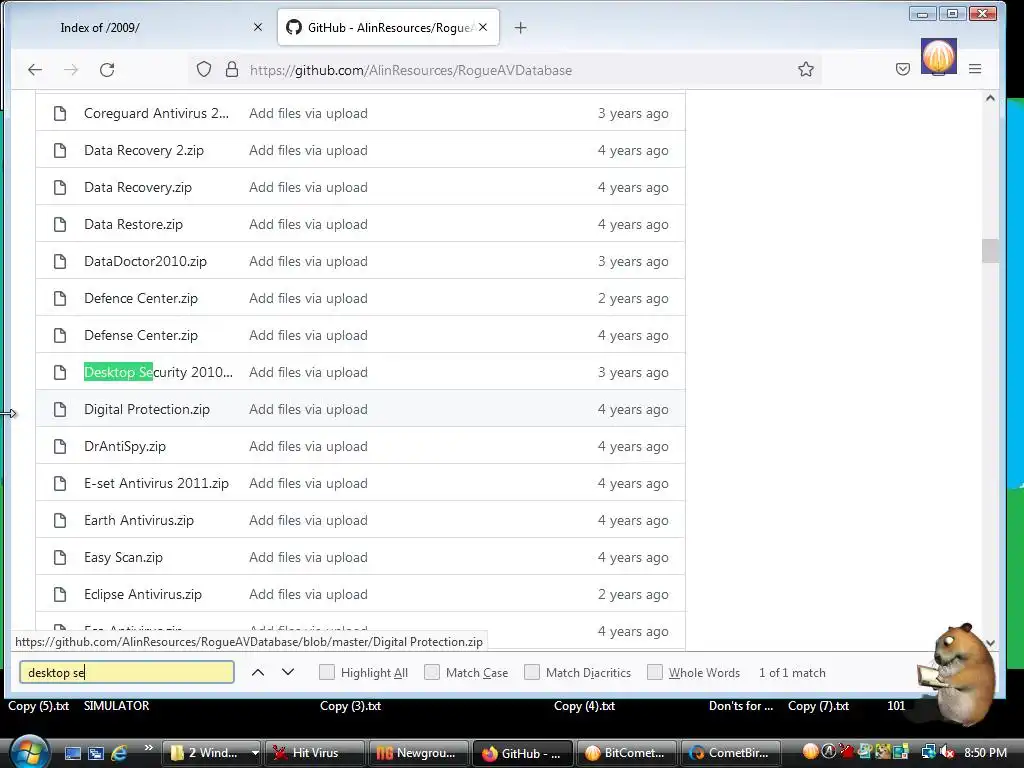Viewport: 1024px width, 768px height.
Task: Reload the GitHub page
Action: pyautogui.click(x=107, y=70)
